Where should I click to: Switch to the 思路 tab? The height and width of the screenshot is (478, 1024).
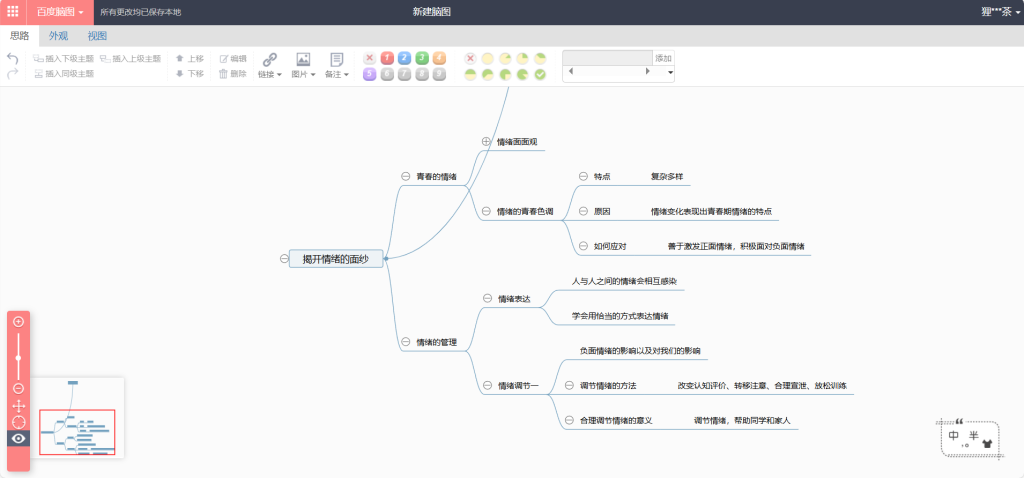[20, 36]
